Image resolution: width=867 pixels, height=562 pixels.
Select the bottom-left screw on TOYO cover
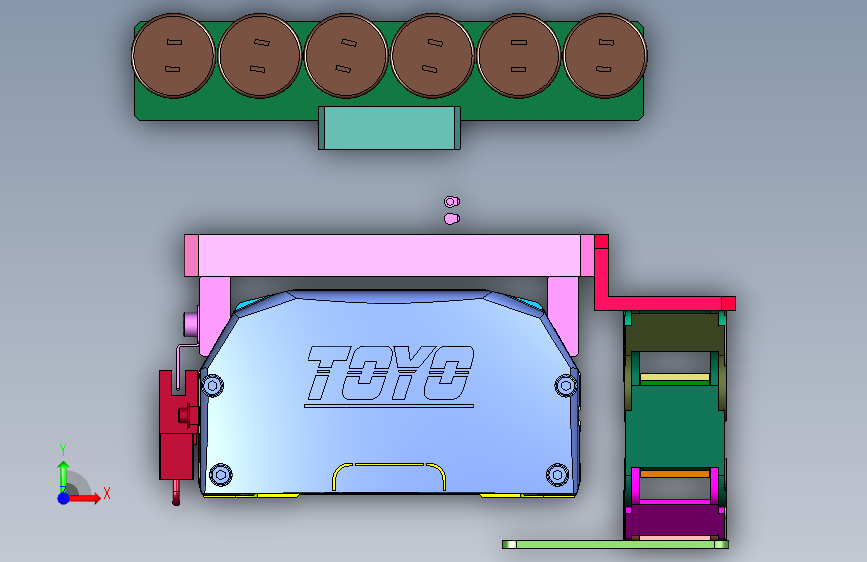coord(221,474)
